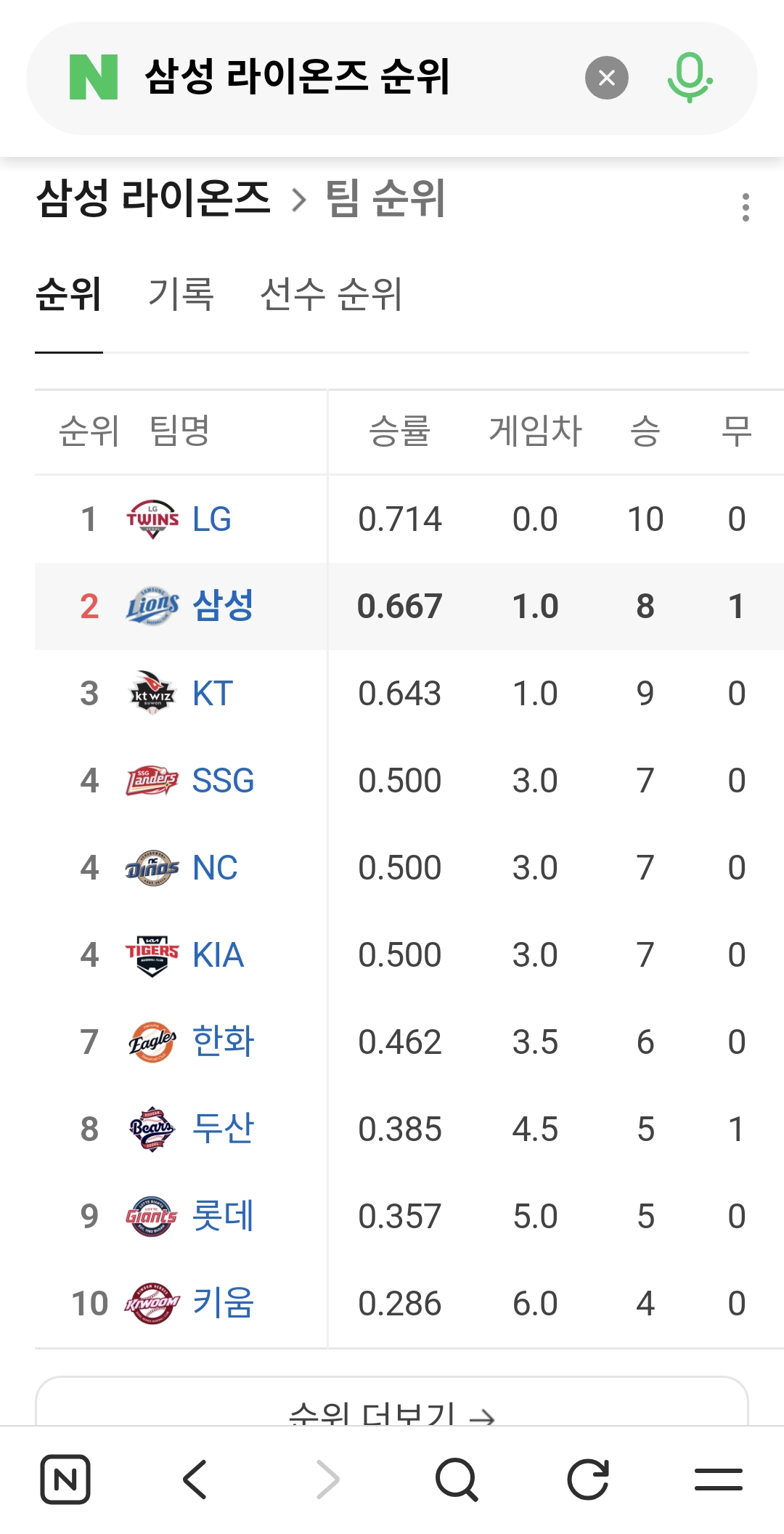Switch to the 기록 tab
Image resolution: width=784 pixels, height=1534 pixels.
[x=181, y=295]
